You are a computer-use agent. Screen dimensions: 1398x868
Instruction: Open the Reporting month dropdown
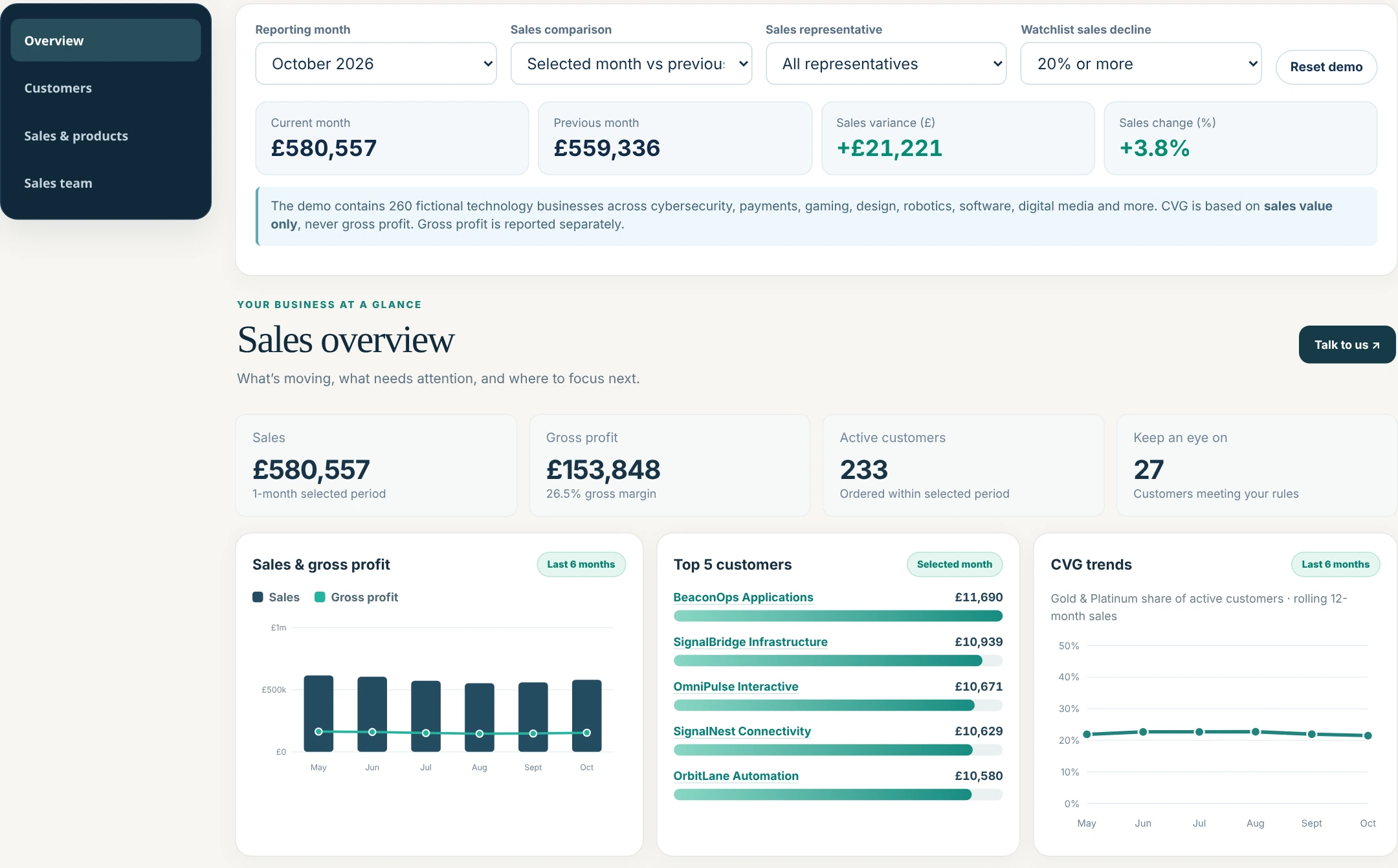pos(376,63)
